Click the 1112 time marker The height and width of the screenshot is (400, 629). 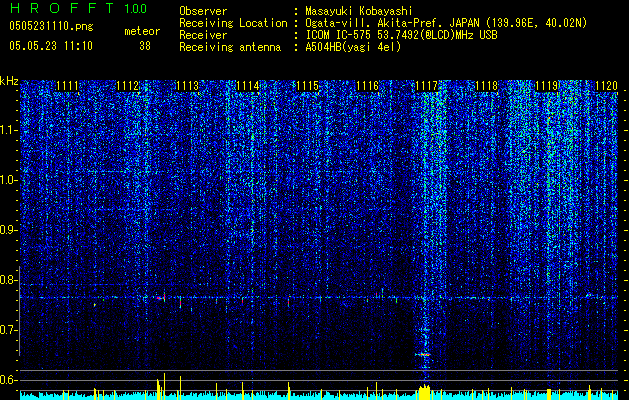[x=128, y=86]
